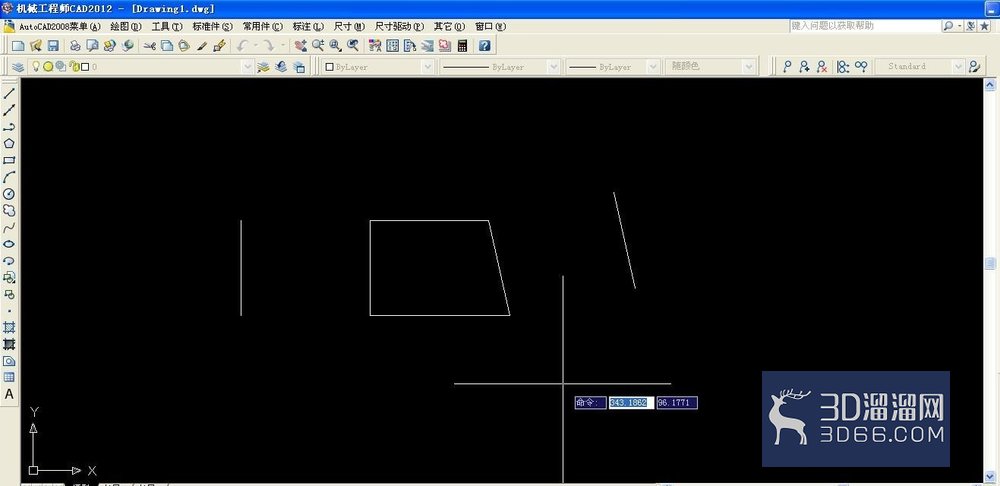Activate Zoom Realtime tool

(x=318, y=45)
